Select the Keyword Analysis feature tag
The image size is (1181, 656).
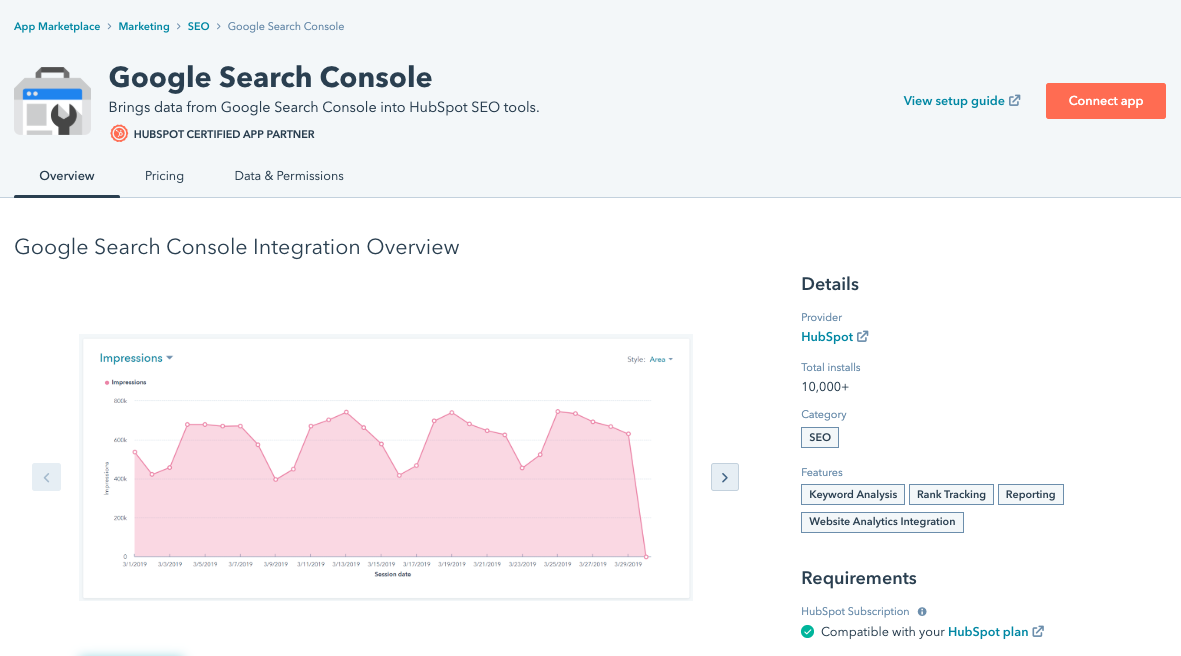pos(853,495)
